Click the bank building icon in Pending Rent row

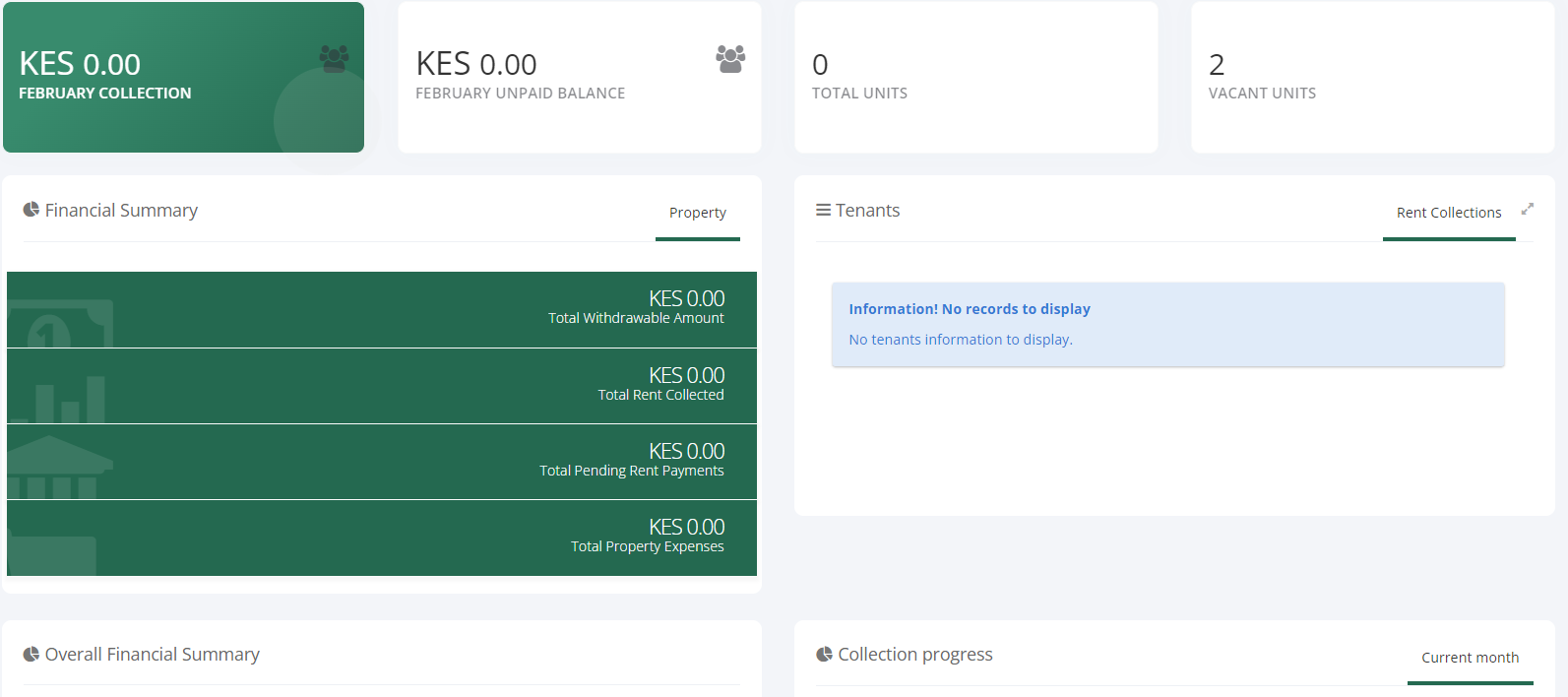[59, 467]
